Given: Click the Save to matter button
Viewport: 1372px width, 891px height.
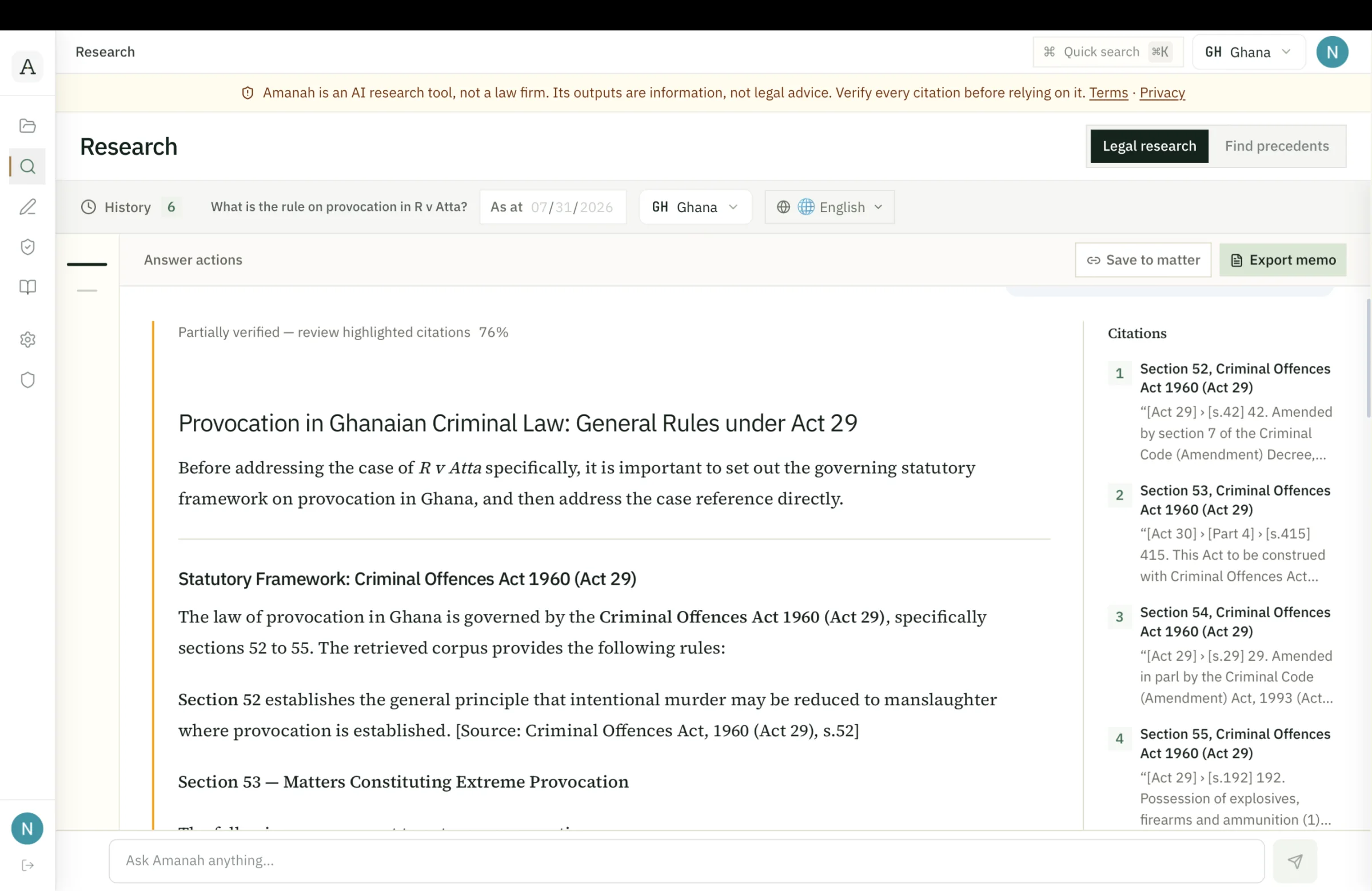Looking at the screenshot, I should point(1143,260).
